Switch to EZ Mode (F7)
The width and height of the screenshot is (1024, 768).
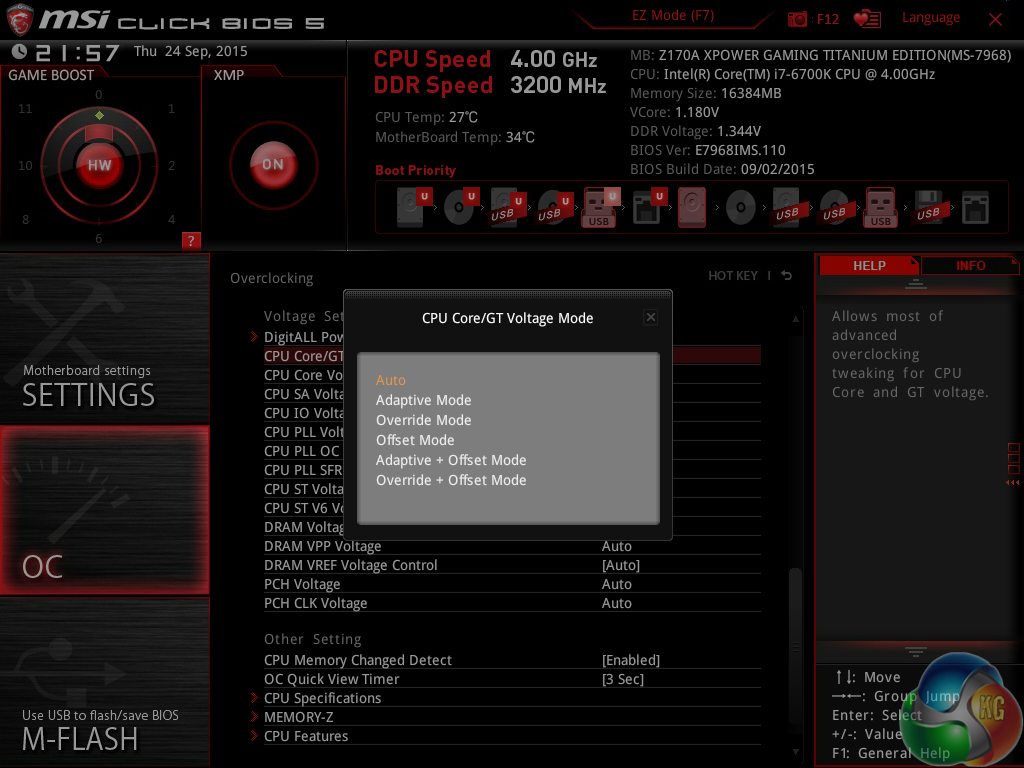click(673, 16)
